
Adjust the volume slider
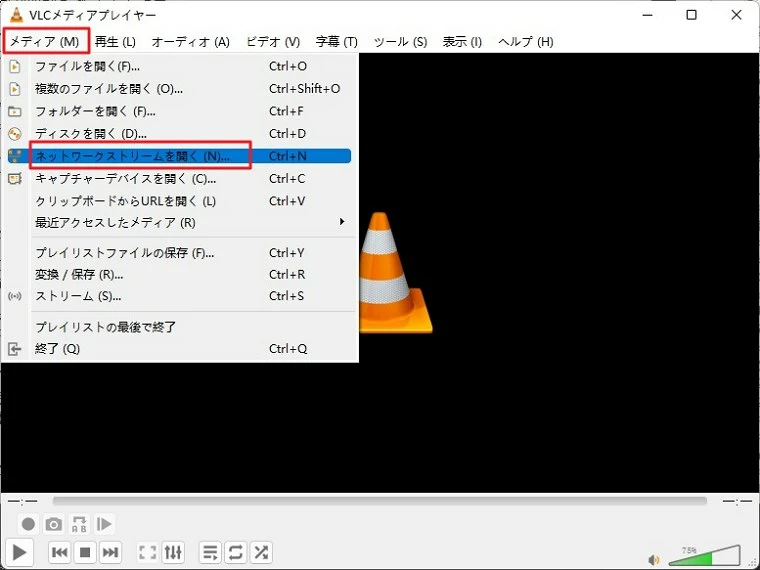pyautogui.click(x=704, y=555)
